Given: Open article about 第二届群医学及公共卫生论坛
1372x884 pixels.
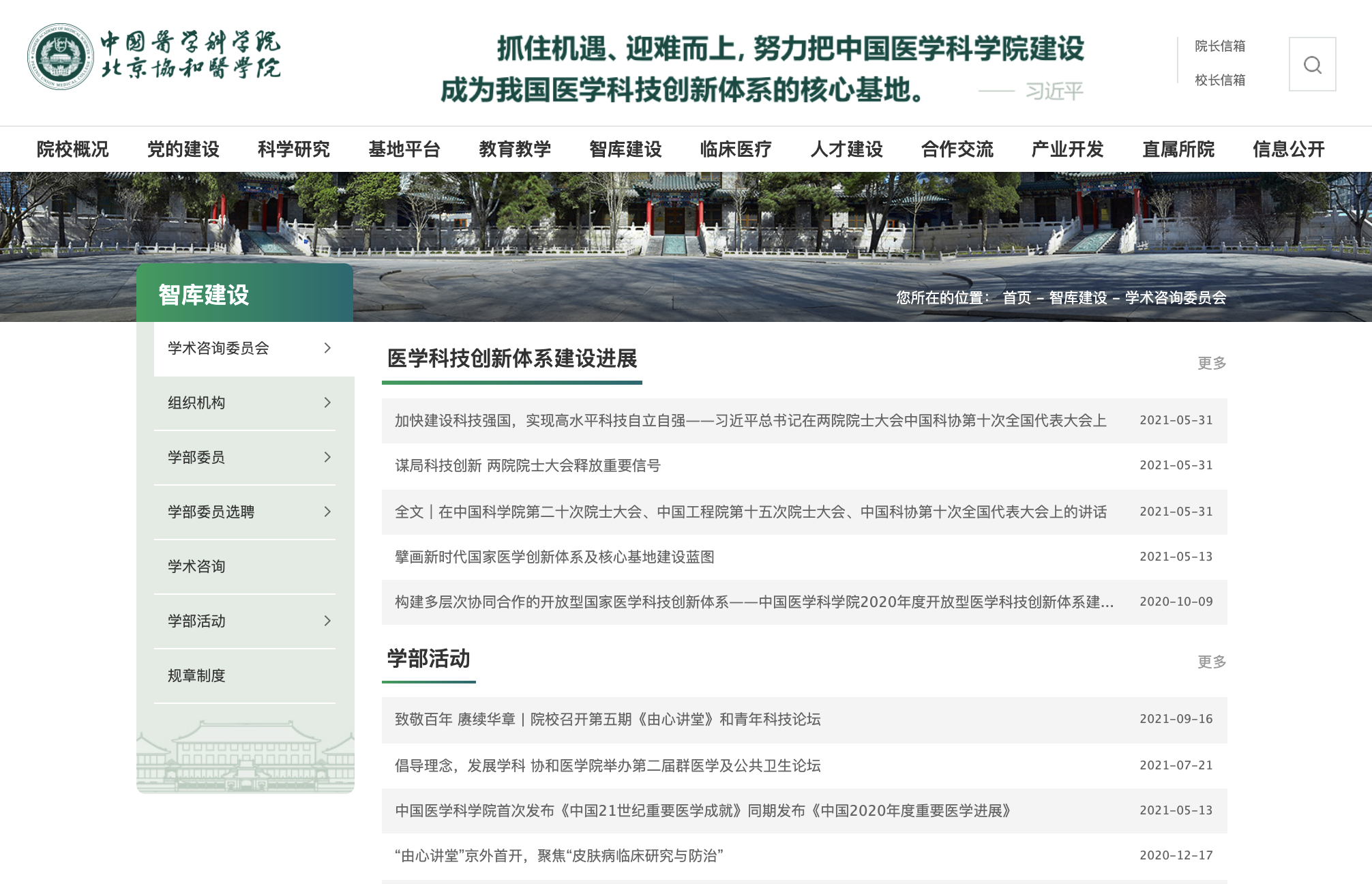Looking at the screenshot, I should [607, 765].
